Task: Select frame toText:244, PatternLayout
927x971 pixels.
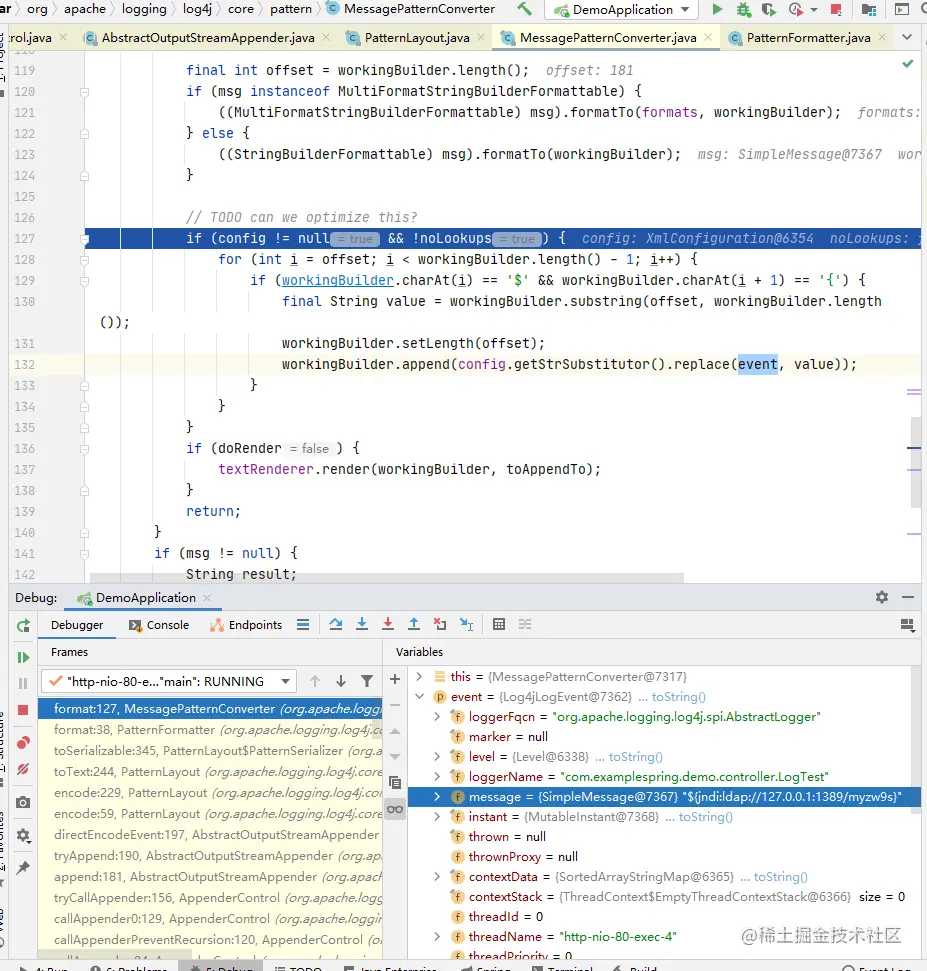Action: (210, 772)
